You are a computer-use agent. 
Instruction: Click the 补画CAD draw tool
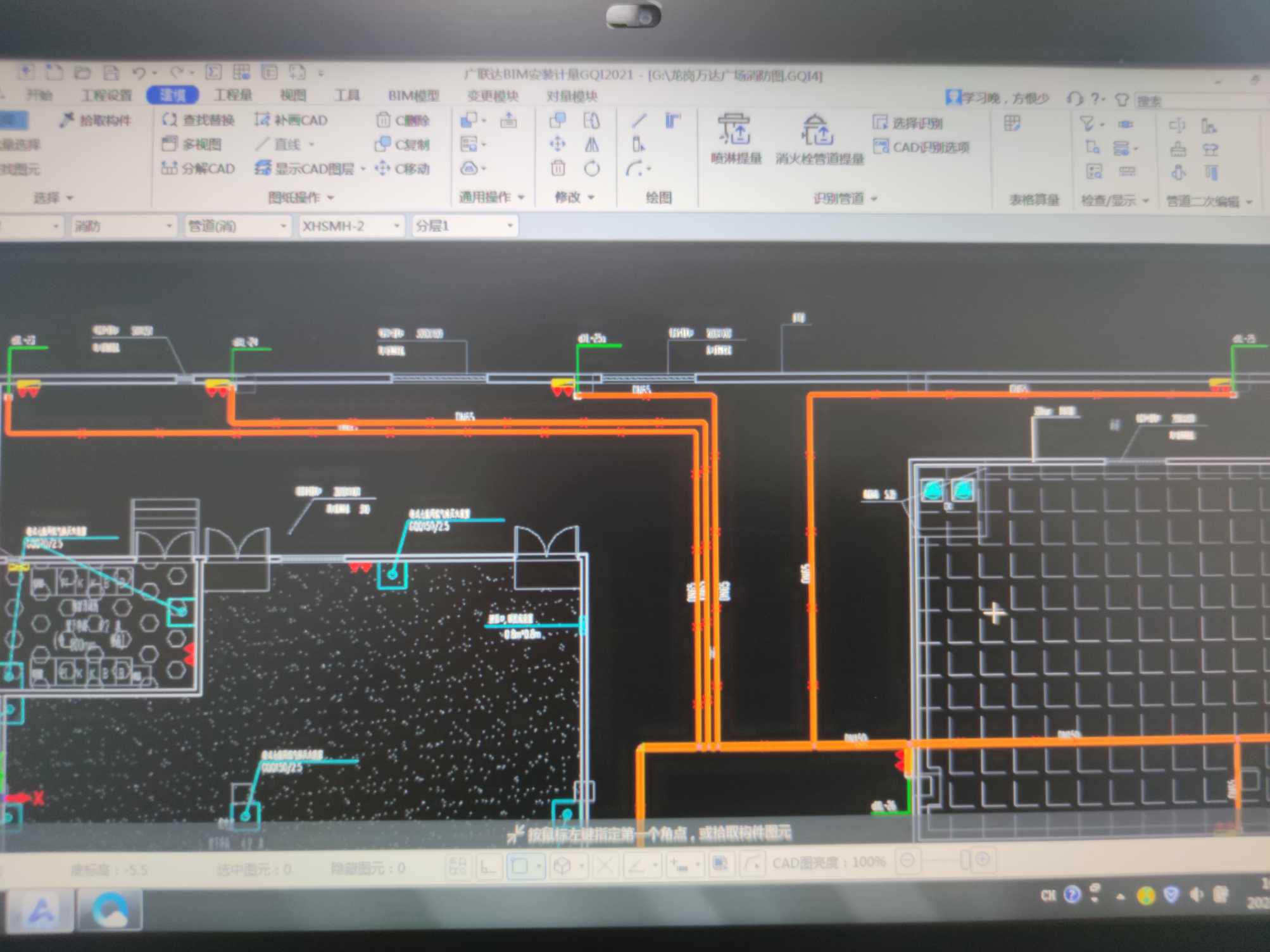[x=291, y=120]
